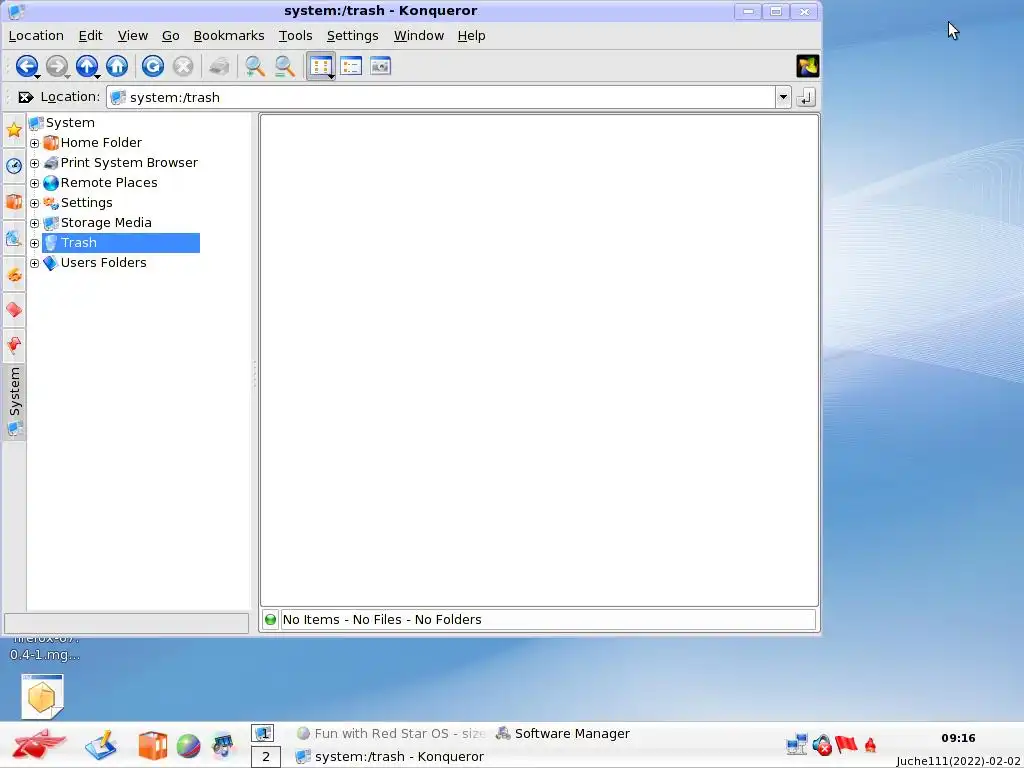Click the Konqueror animated logo icon

tap(807, 66)
